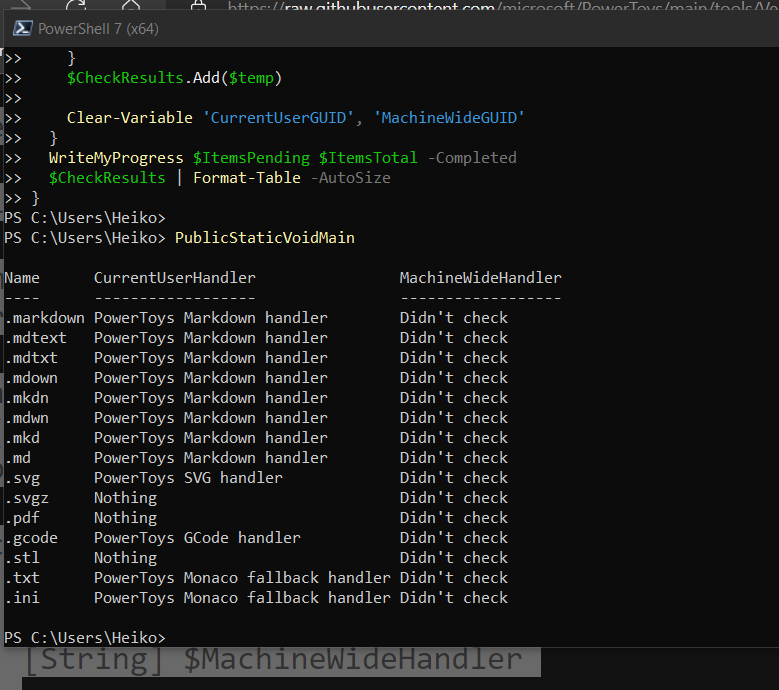Click the browser URL behind PowerShell window

pyautogui.click(x=503, y=6)
